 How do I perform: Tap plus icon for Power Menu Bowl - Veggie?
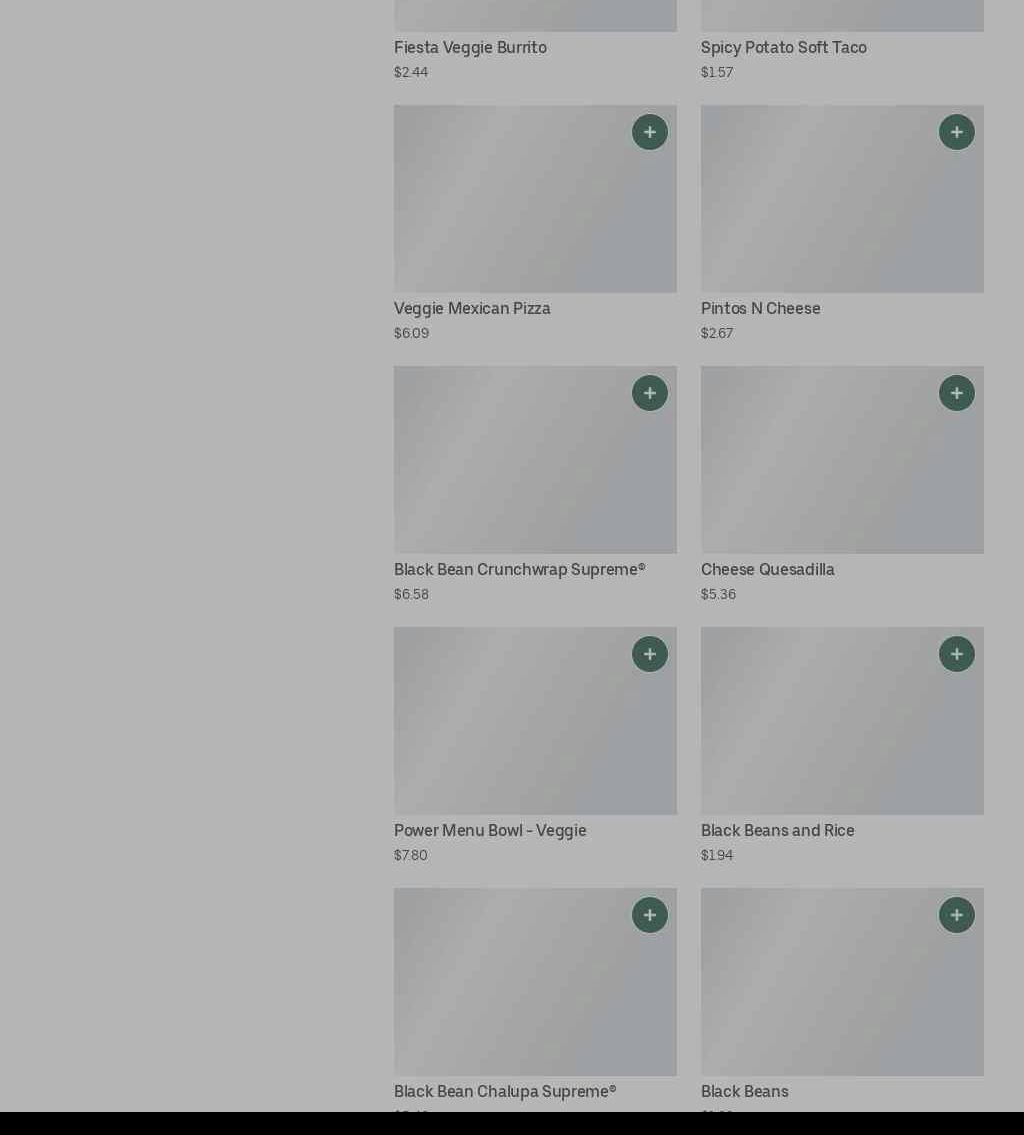(x=649, y=654)
